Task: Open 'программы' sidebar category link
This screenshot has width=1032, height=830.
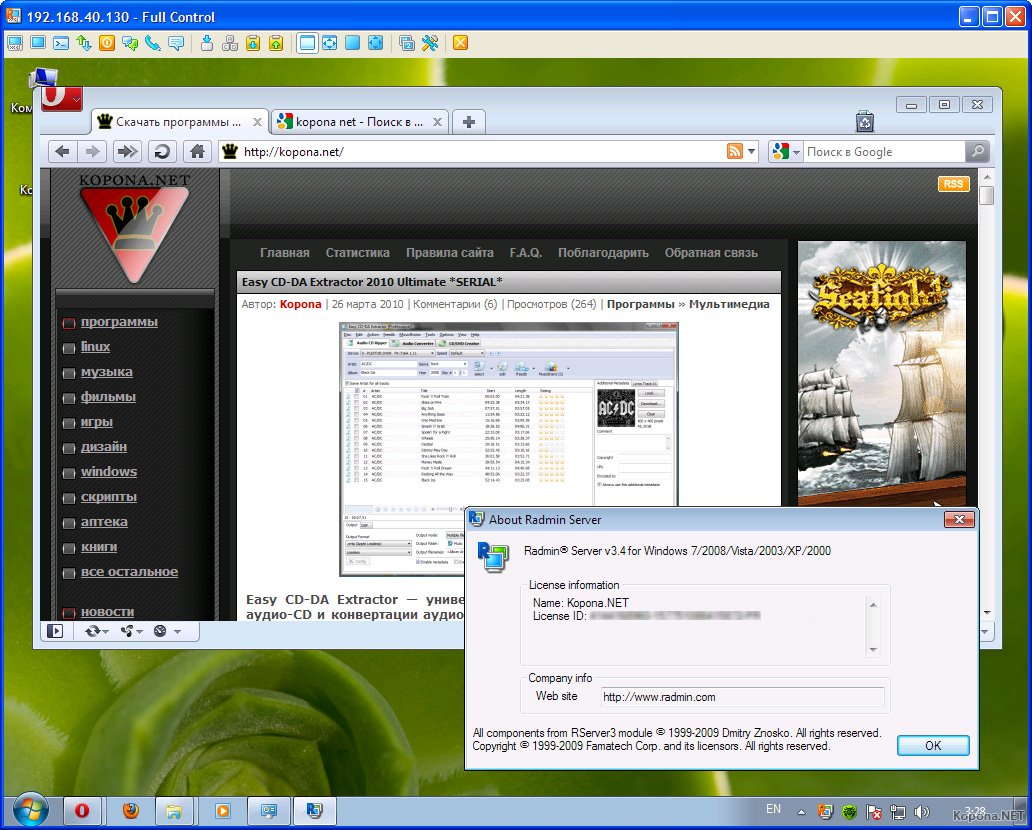Action: click(119, 322)
